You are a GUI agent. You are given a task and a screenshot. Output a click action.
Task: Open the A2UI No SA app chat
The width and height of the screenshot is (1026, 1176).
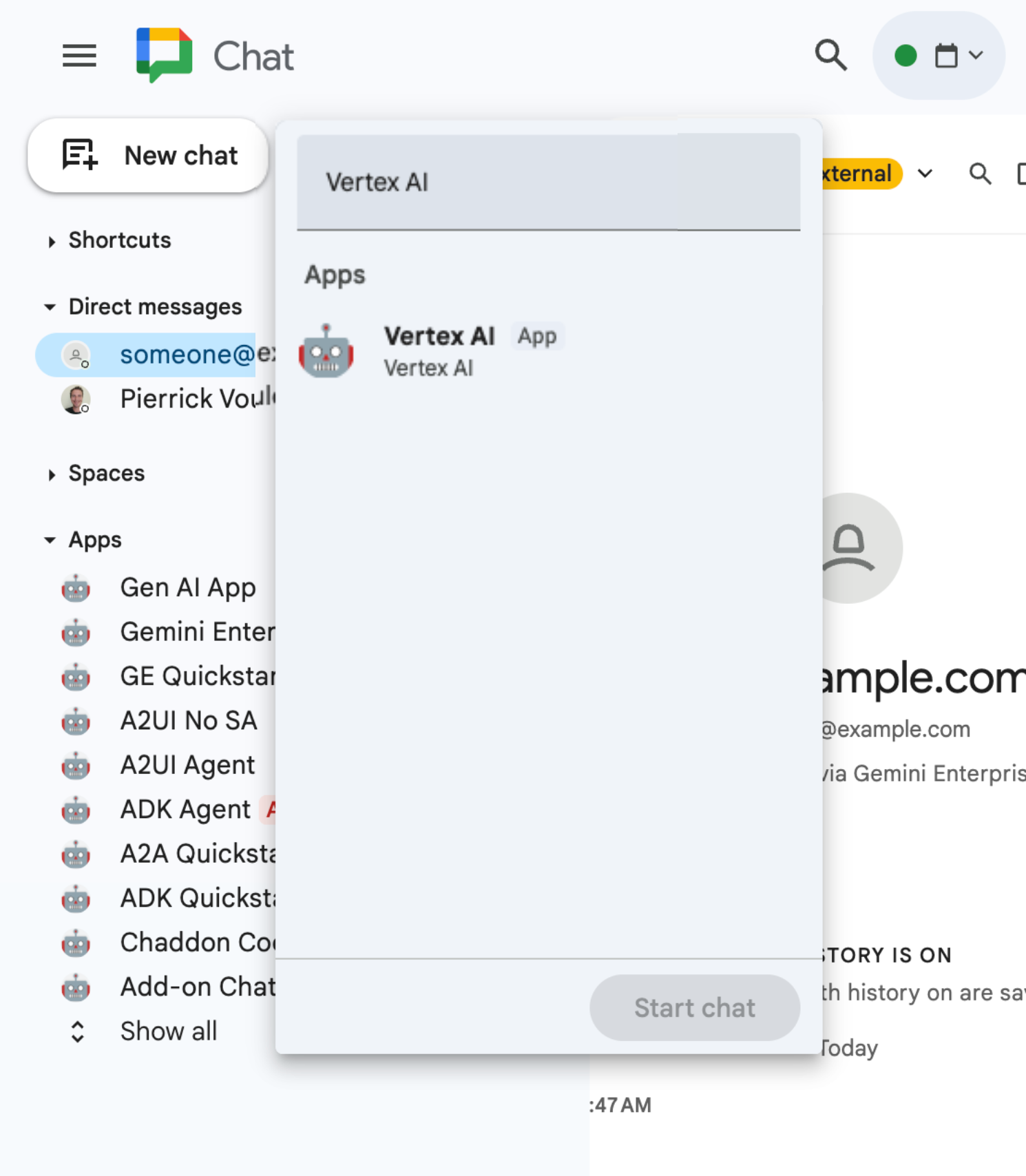189,721
